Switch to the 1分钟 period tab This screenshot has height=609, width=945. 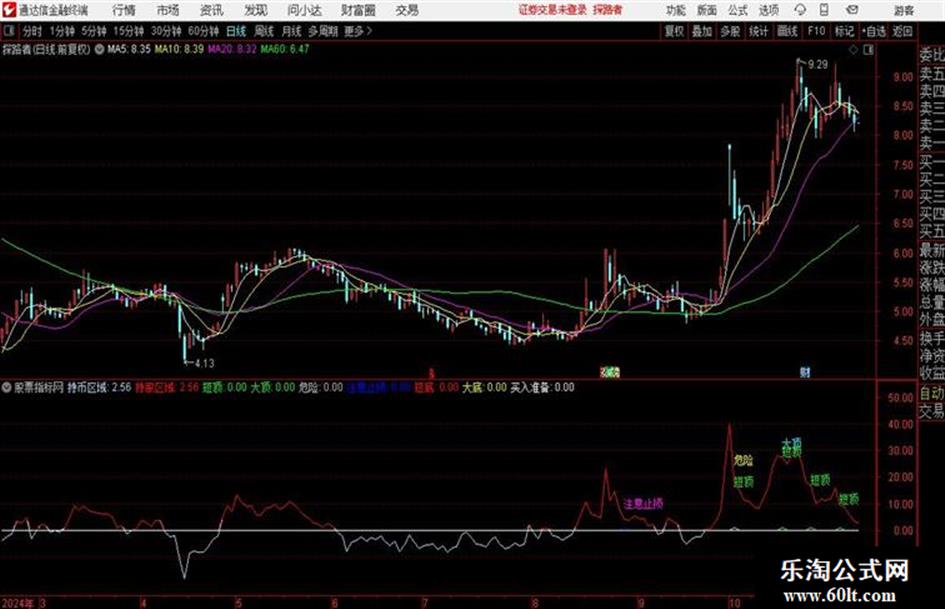tap(62, 31)
